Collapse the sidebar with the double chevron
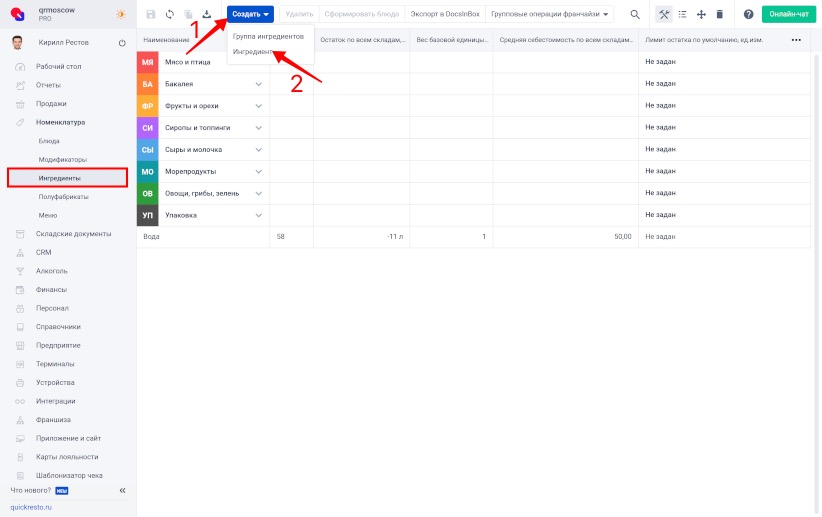 (x=123, y=490)
